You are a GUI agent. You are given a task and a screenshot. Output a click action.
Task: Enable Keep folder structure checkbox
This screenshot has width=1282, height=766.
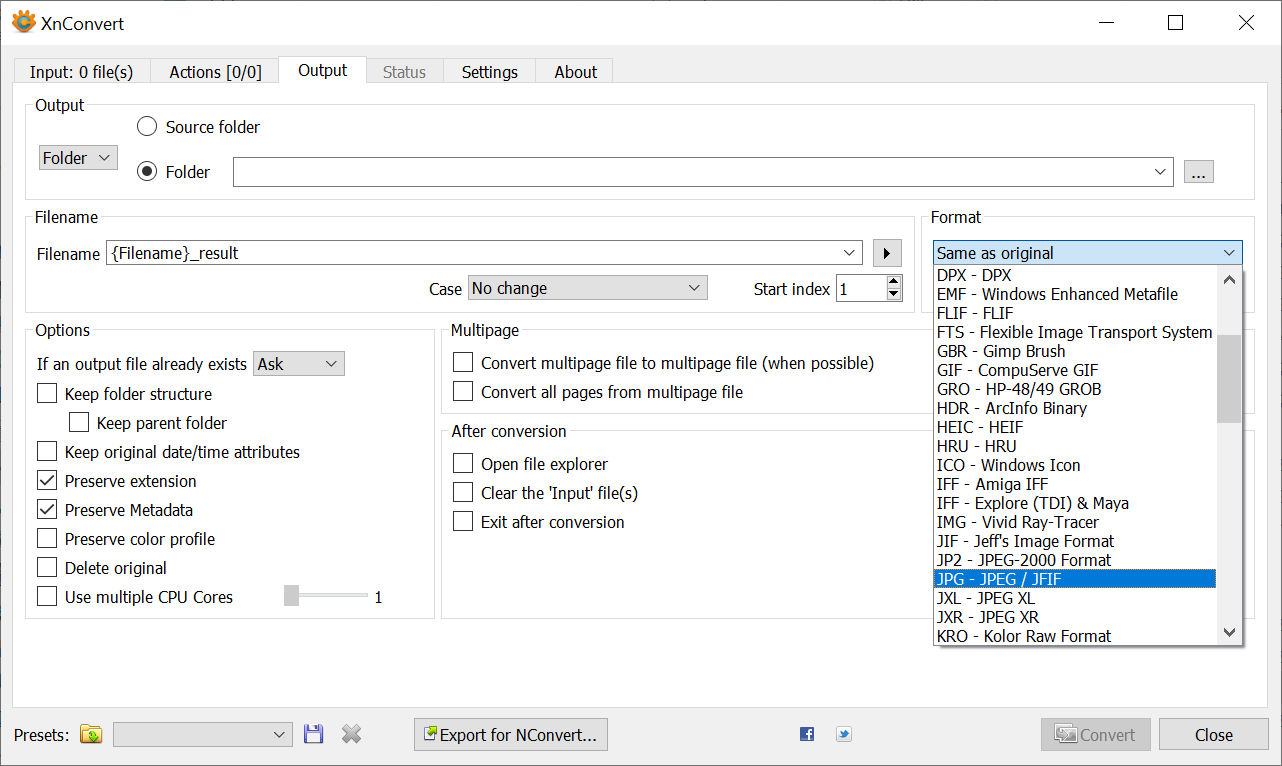[x=47, y=394]
